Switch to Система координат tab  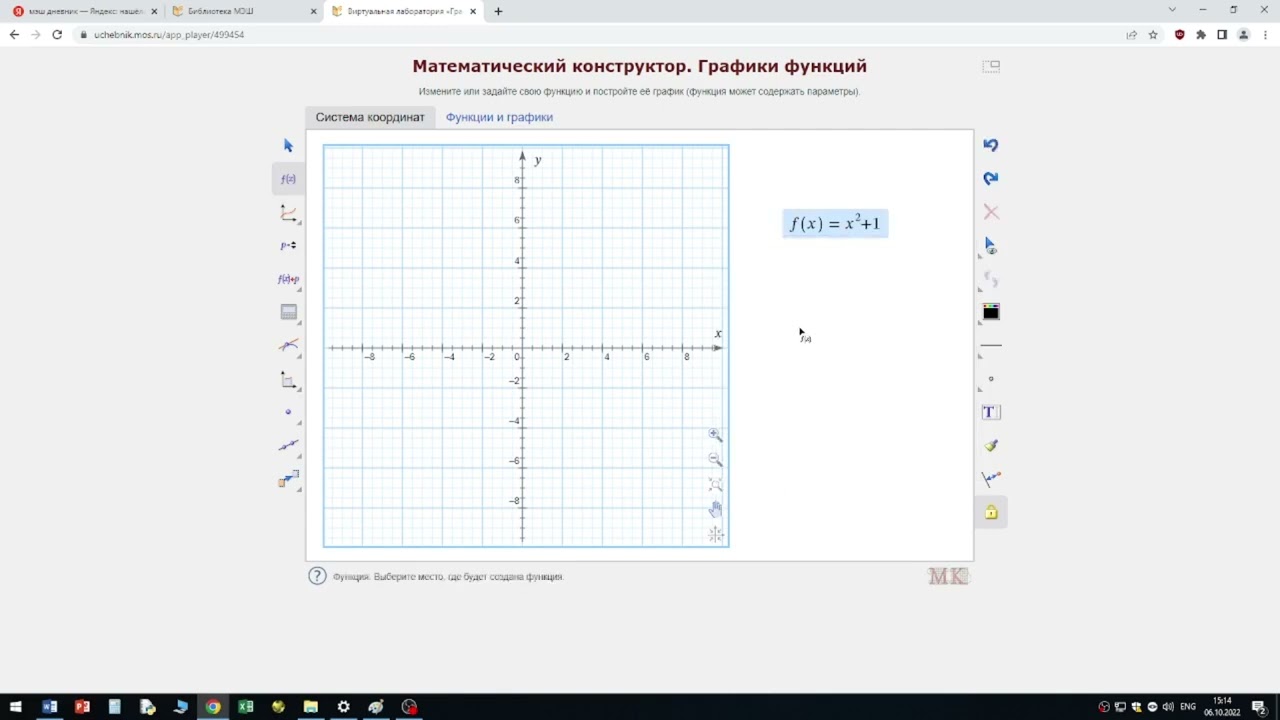(x=370, y=117)
